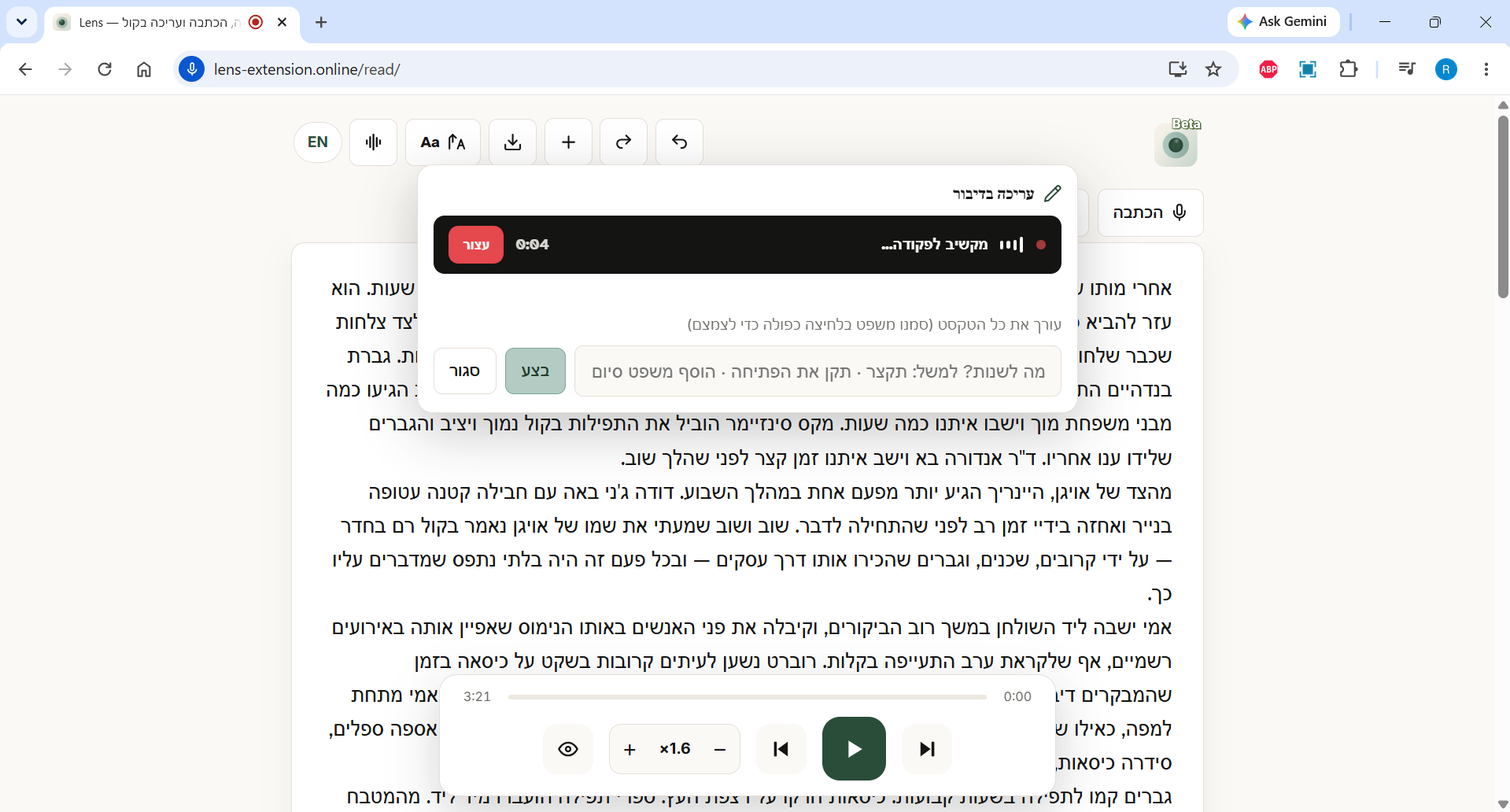The width and height of the screenshot is (1510, 812).
Task: Open the voice waveform tool
Action: (x=374, y=142)
